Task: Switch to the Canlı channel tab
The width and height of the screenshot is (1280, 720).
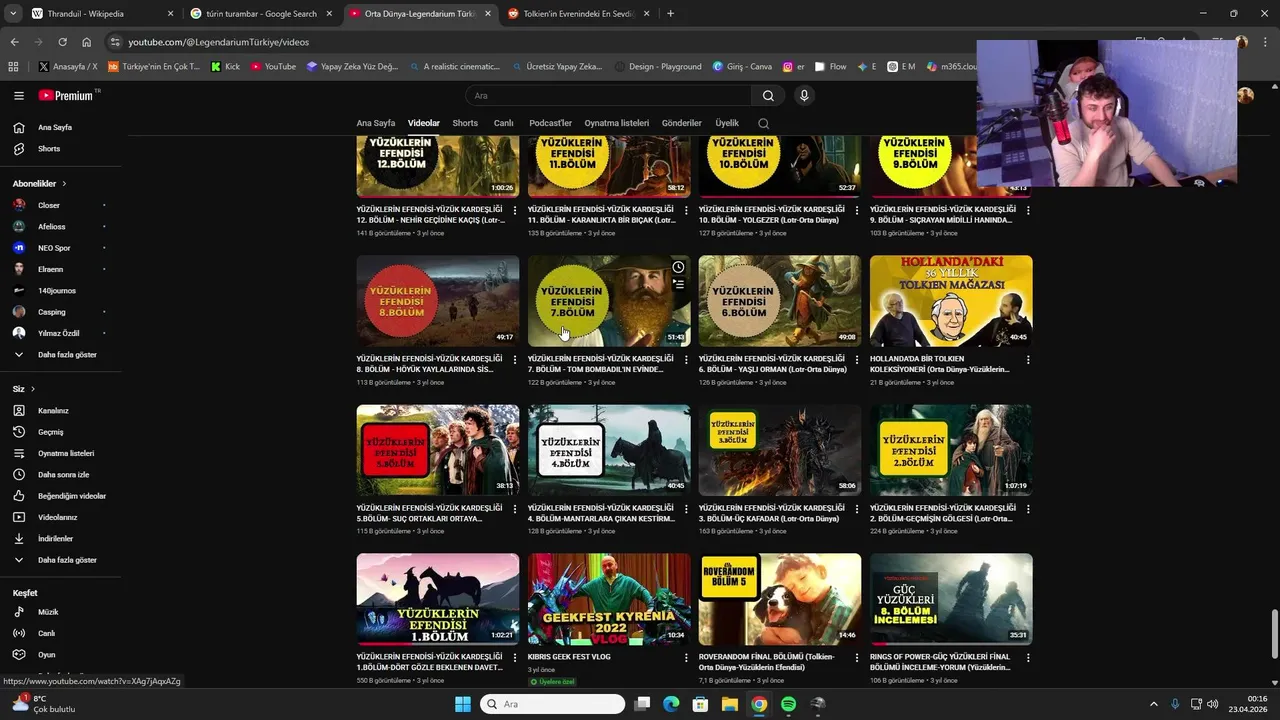Action: pyautogui.click(x=504, y=123)
